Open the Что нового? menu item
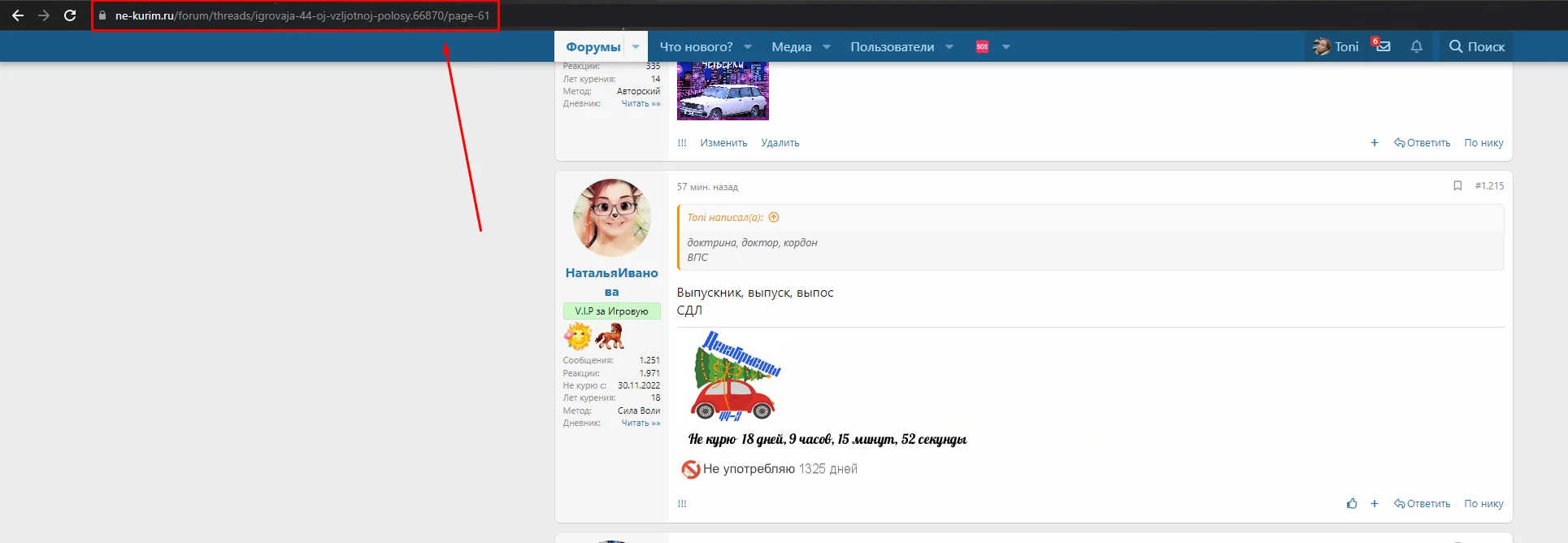 (x=696, y=47)
